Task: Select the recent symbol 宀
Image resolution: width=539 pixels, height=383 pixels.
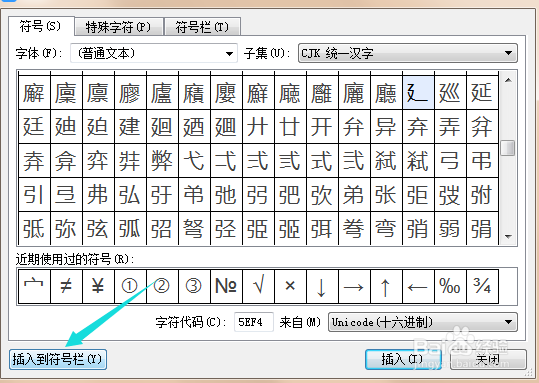Action: pos(34,286)
